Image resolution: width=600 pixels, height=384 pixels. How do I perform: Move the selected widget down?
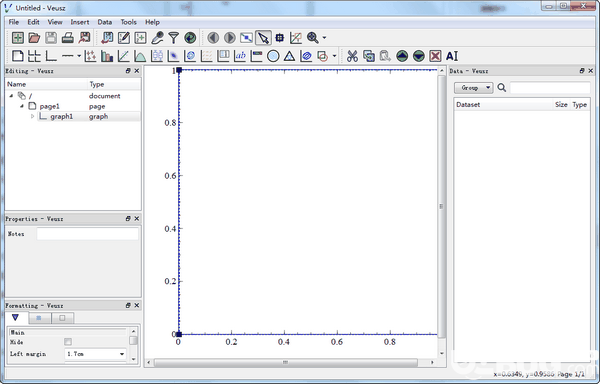pos(419,56)
